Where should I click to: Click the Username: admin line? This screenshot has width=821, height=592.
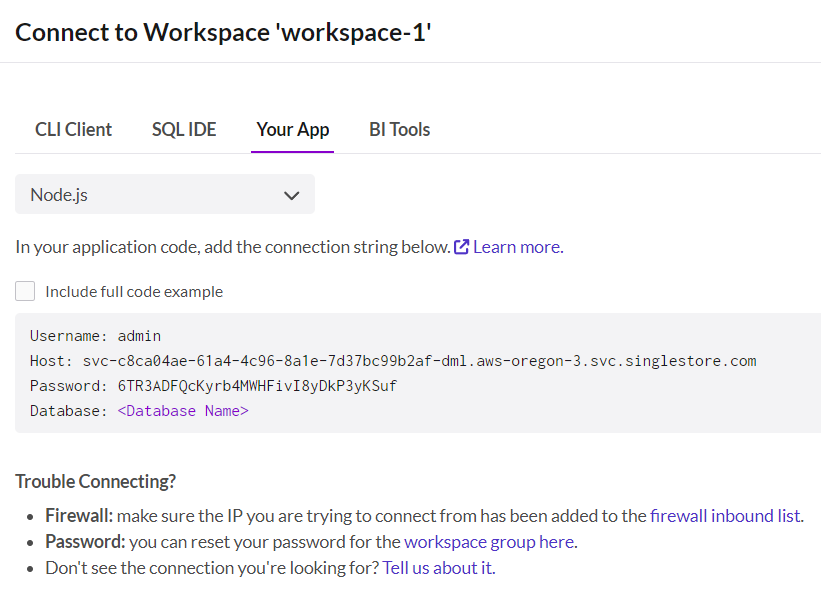[x=95, y=336]
